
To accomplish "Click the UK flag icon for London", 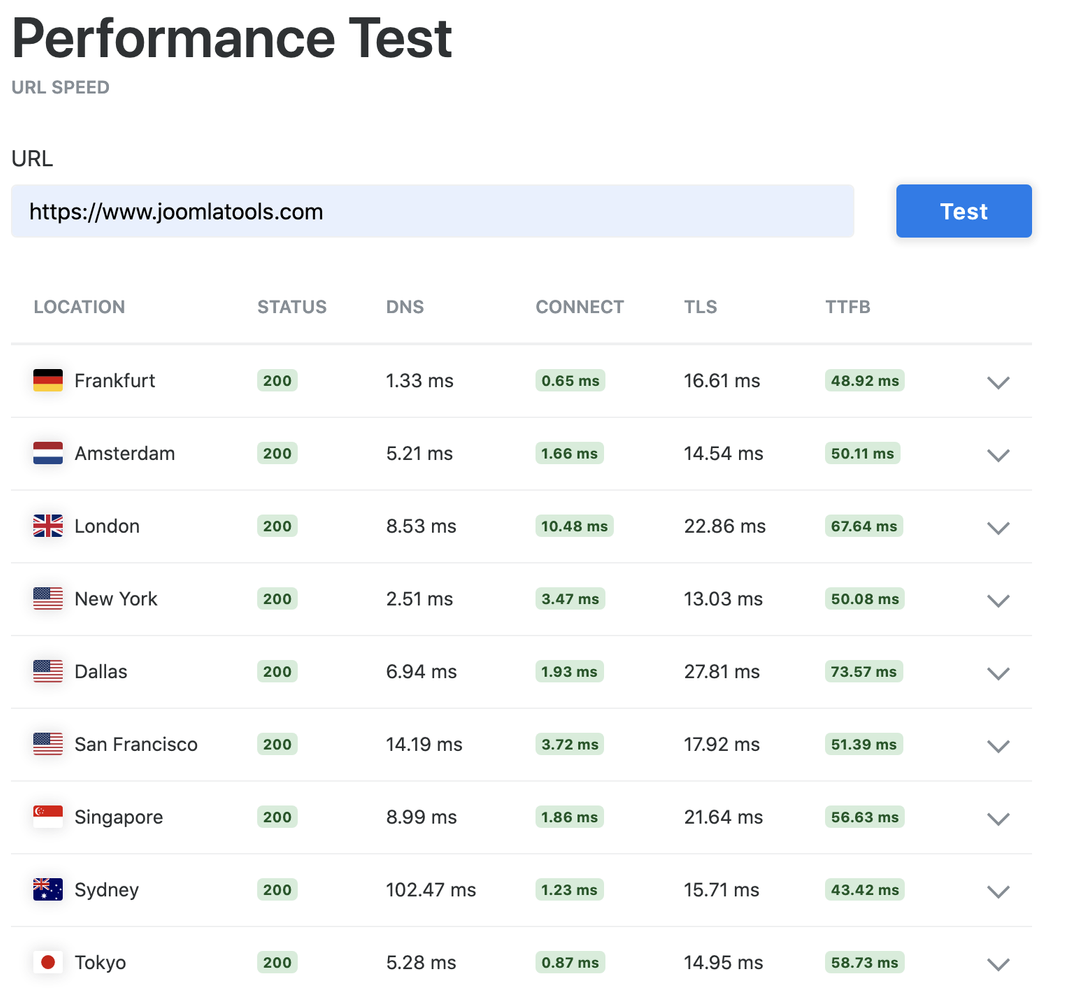I will tap(48, 526).
